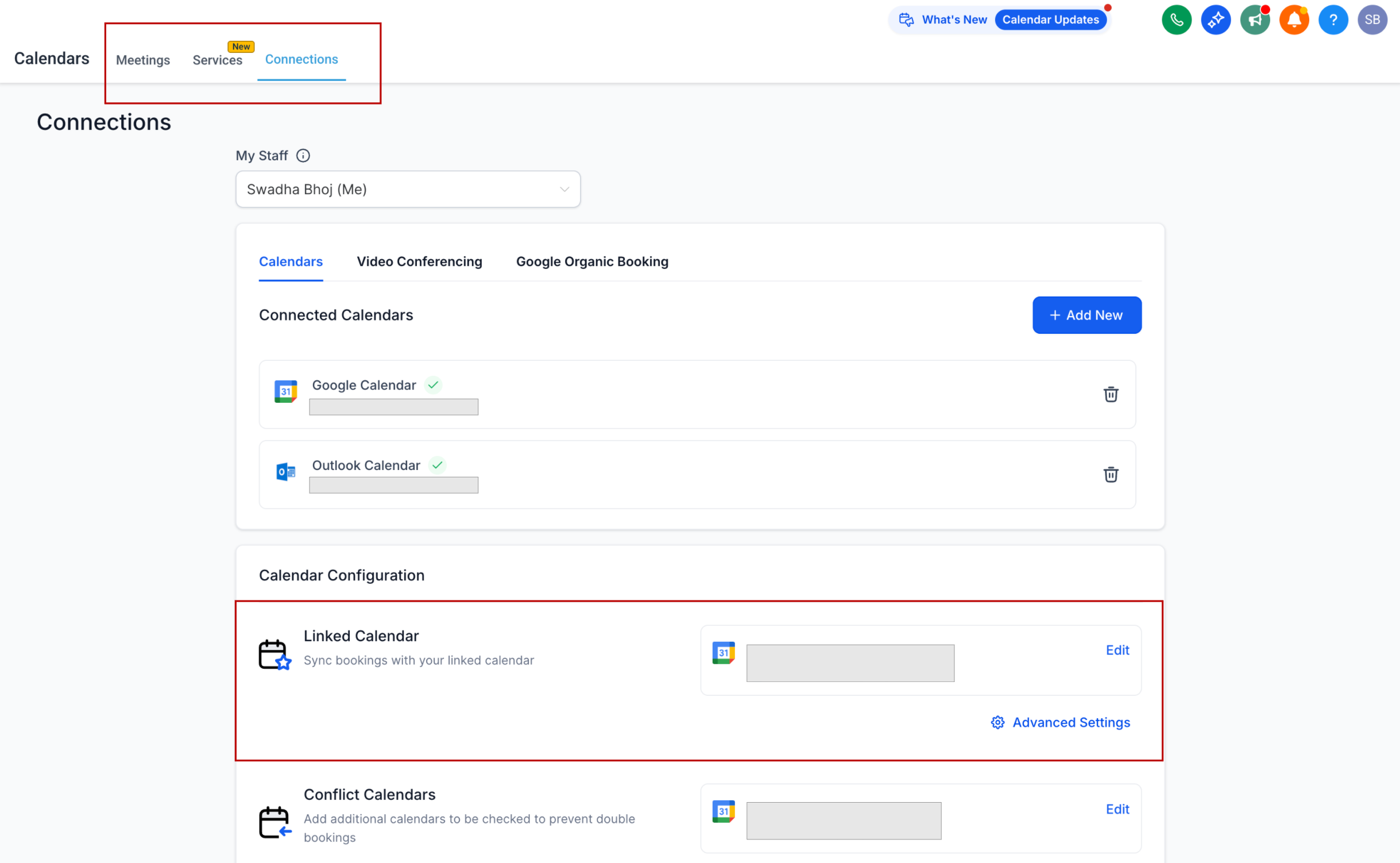Open the SB profile avatar

tap(1372, 20)
